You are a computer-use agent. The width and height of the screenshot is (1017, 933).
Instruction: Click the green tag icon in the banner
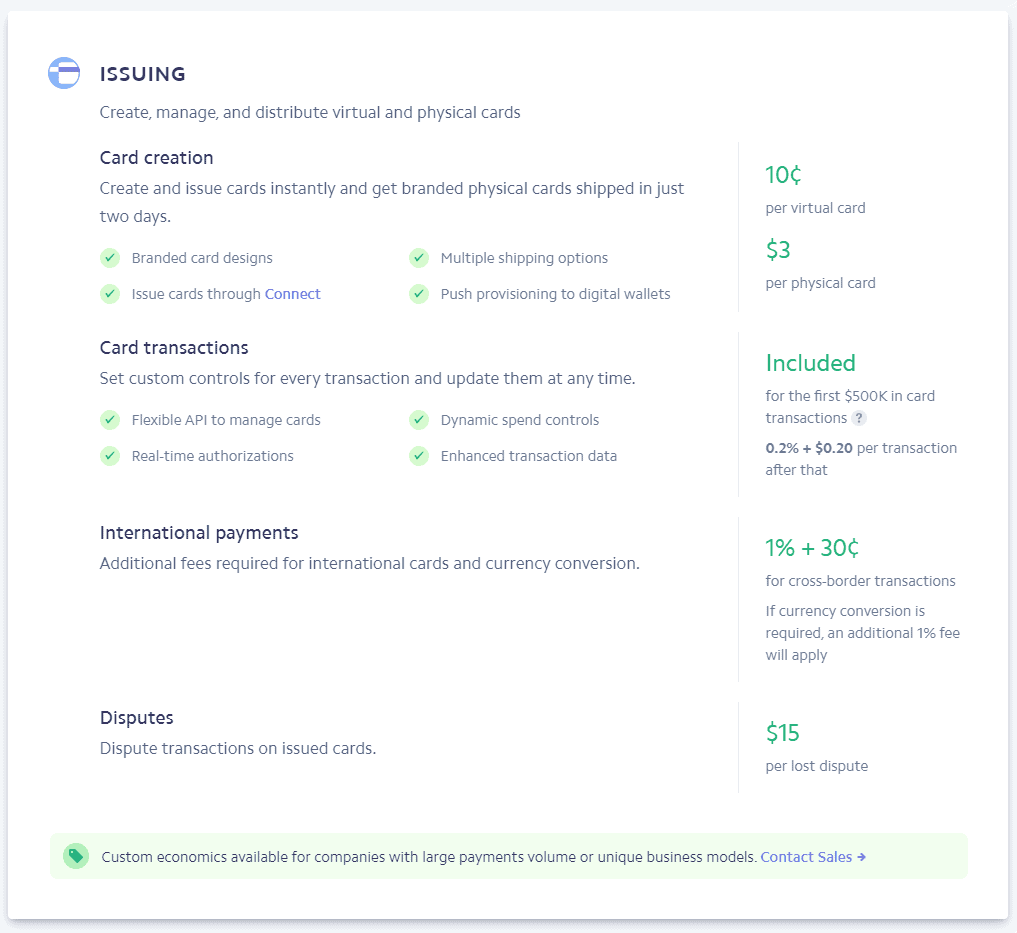[x=75, y=856]
